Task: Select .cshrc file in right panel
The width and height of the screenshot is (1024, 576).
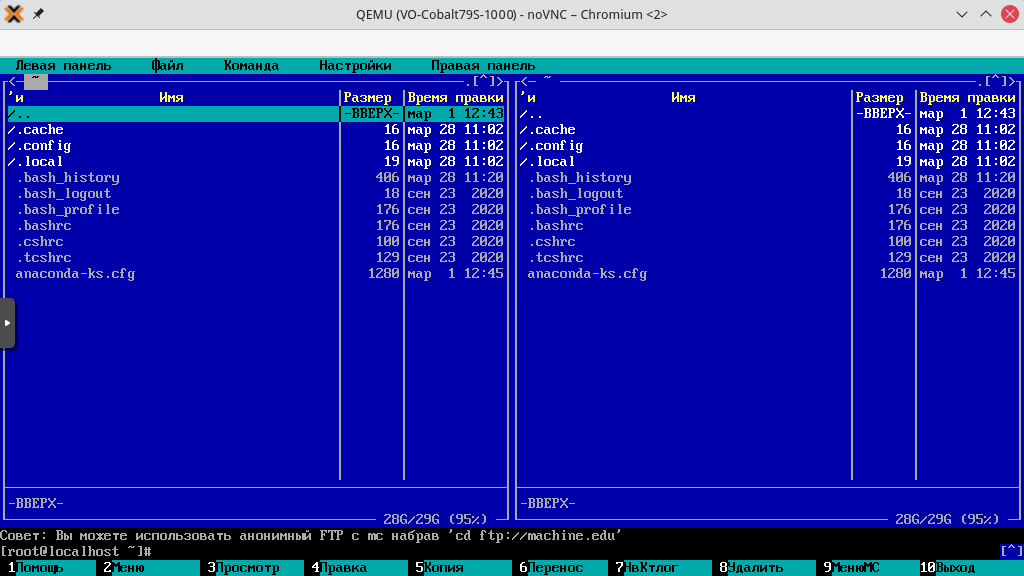Action: (768, 242)
